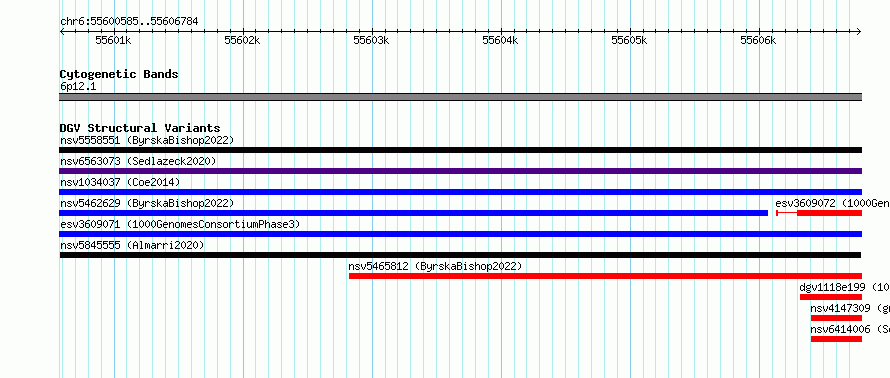Open the nsv5558551 (ByrskaBishop2022) variant label
Image resolution: width=890 pixels, height=378 pixels.
147,140
